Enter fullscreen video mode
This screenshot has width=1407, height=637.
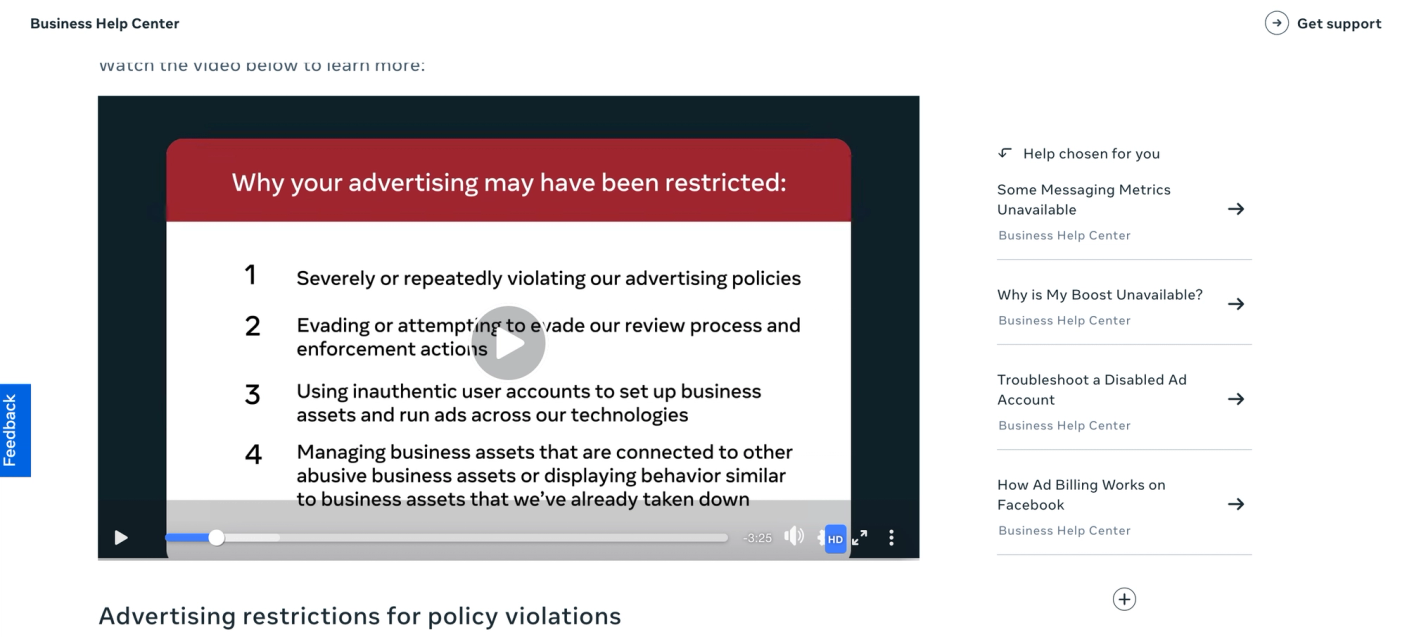pyautogui.click(x=860, y=538)
